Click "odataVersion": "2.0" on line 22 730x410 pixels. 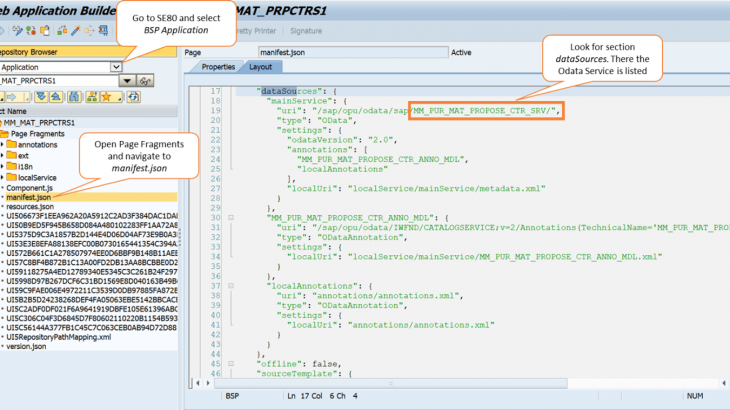coord(340,140)
